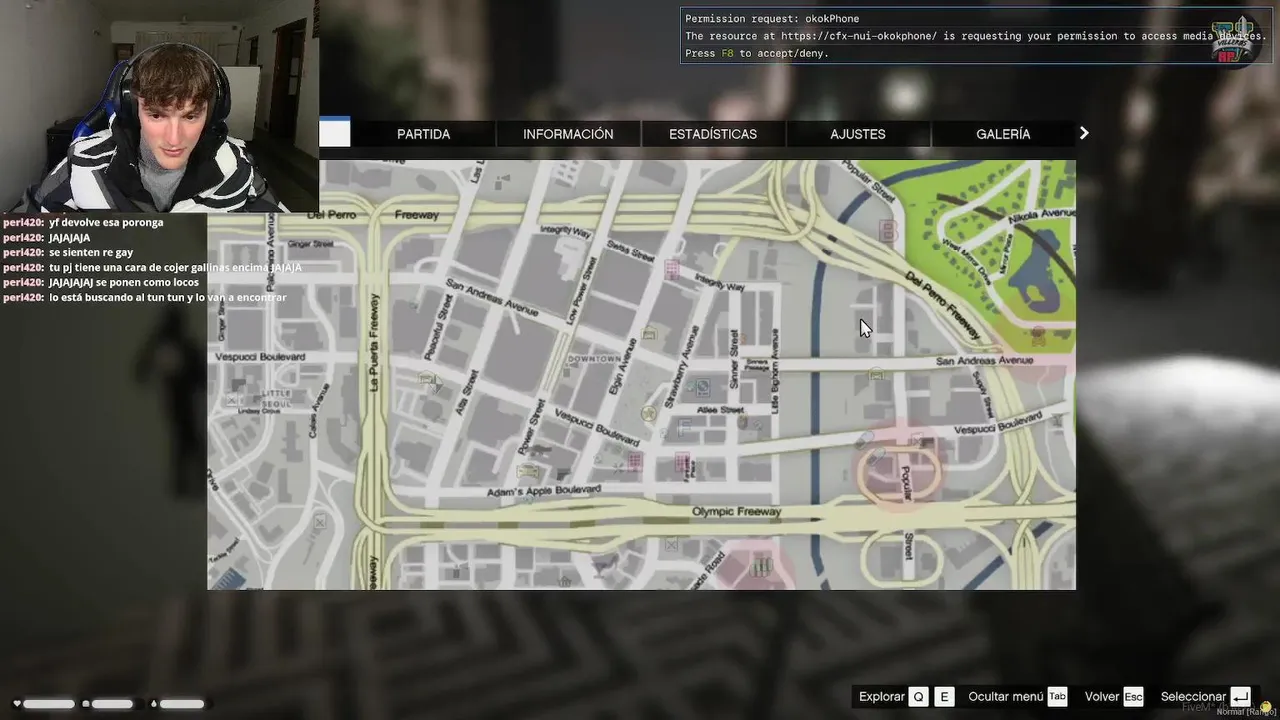Image resolution: width=1280 pixels, height=720 pixels.
Task: Click the pink building blip near Swiss Street
Action: coord(672,269)
